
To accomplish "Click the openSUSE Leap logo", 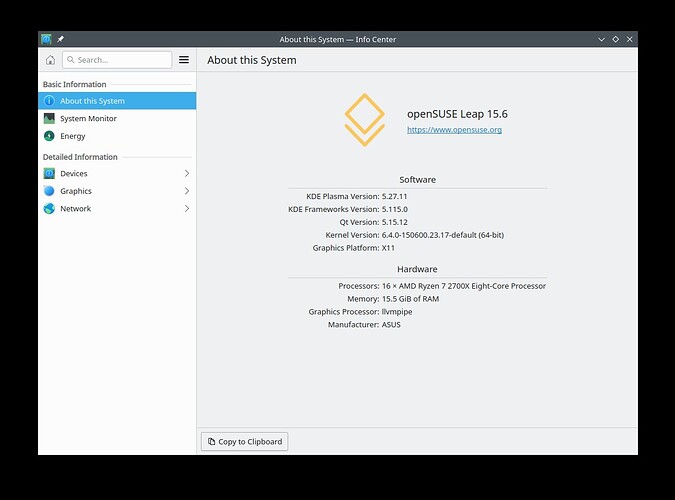I will pos(365,120).
